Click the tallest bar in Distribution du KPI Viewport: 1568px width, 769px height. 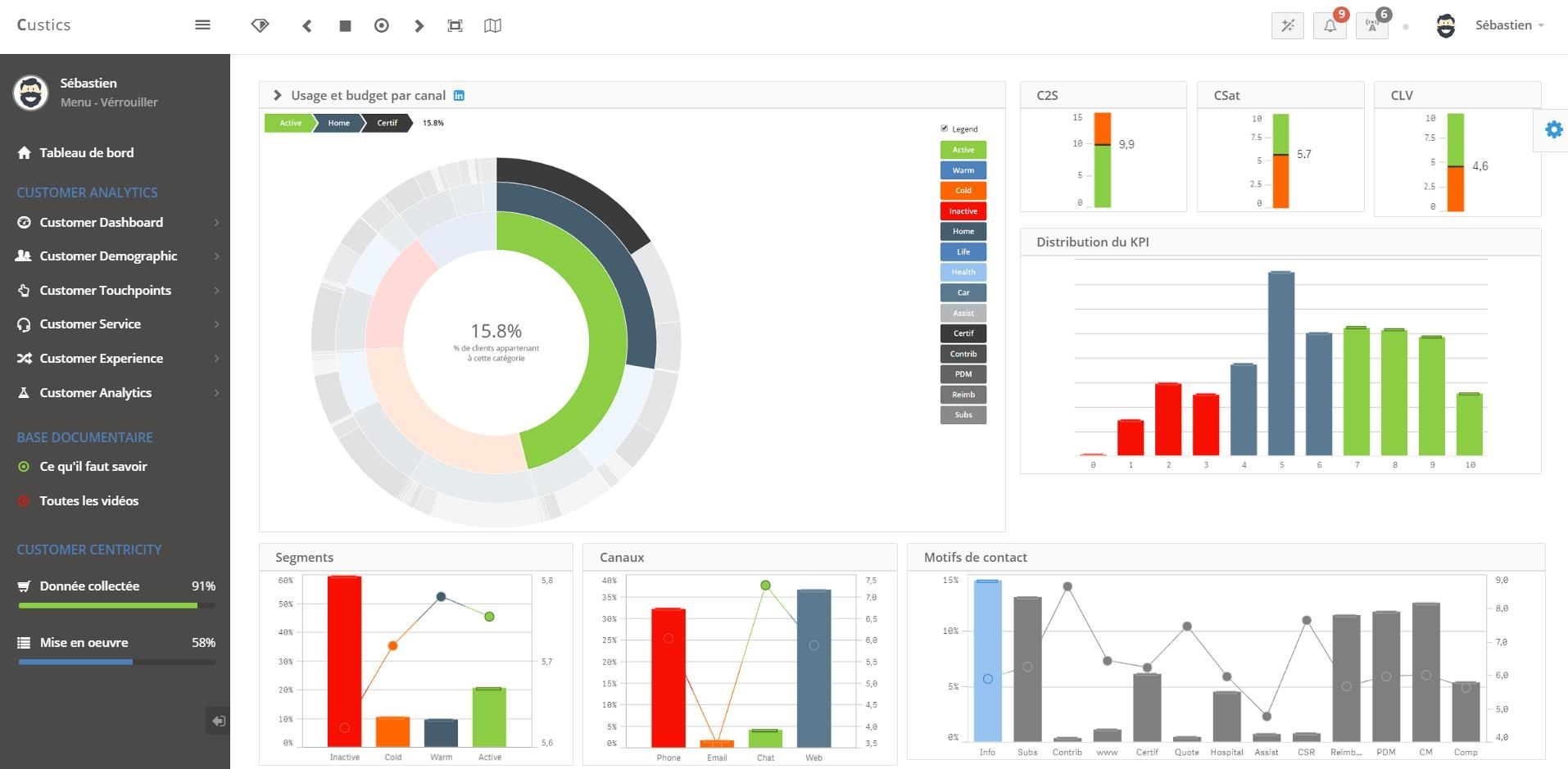1281,363
